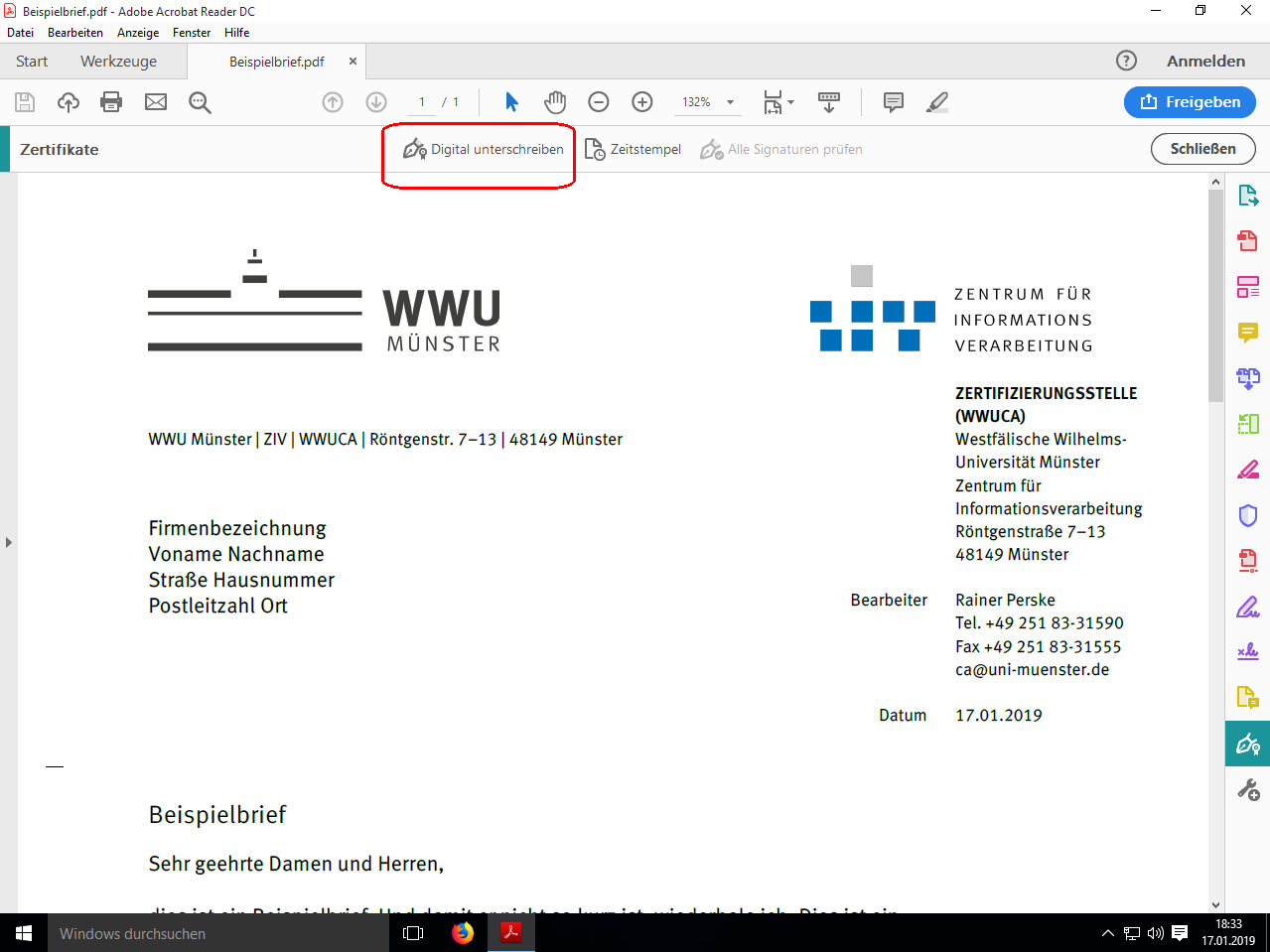Click the Freigeben button
Image resolution: width=1270 pixels, height=952 pixels.
1190,102
